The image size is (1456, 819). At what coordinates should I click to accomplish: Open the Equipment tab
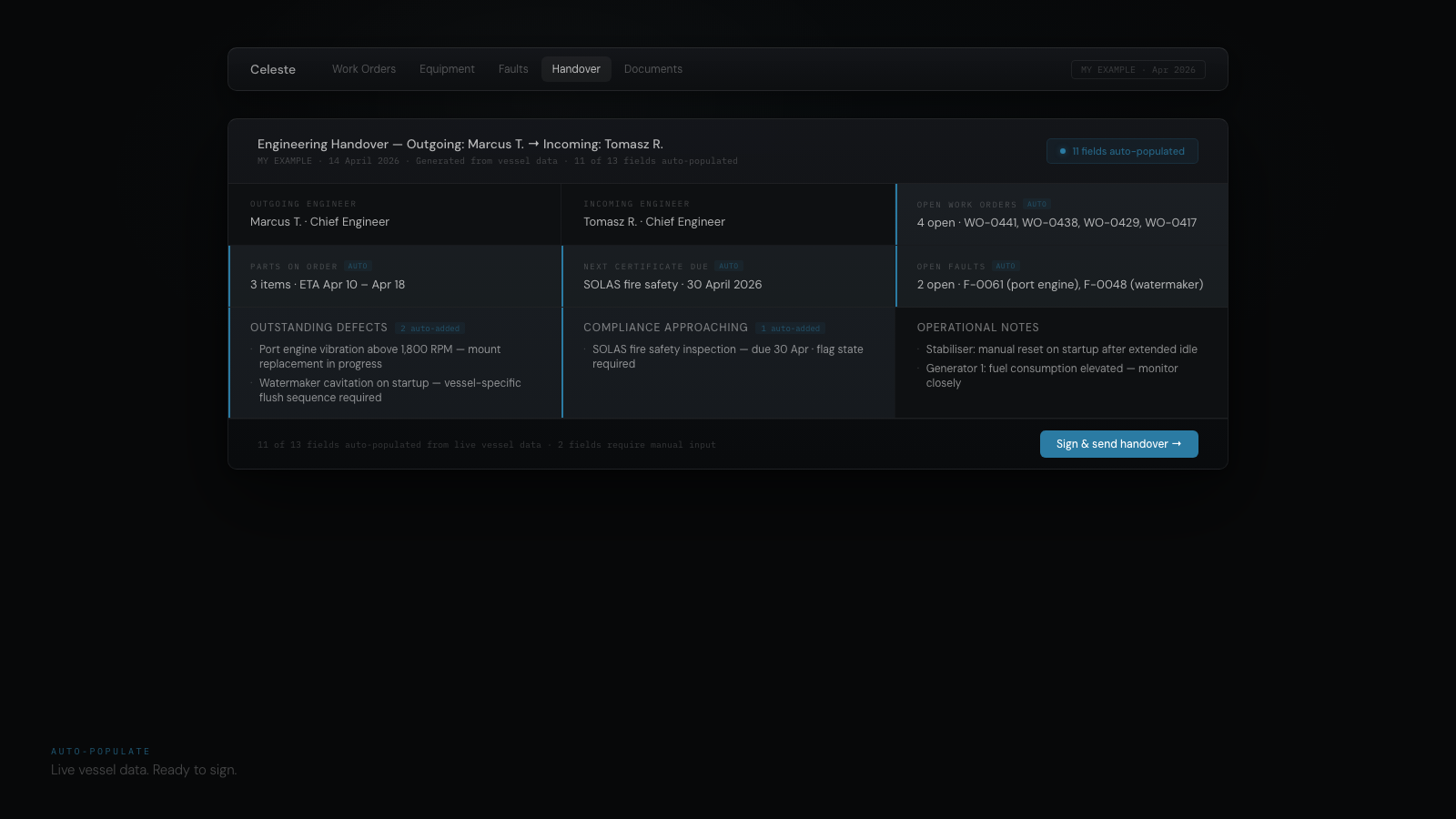[x=447, y=69]
